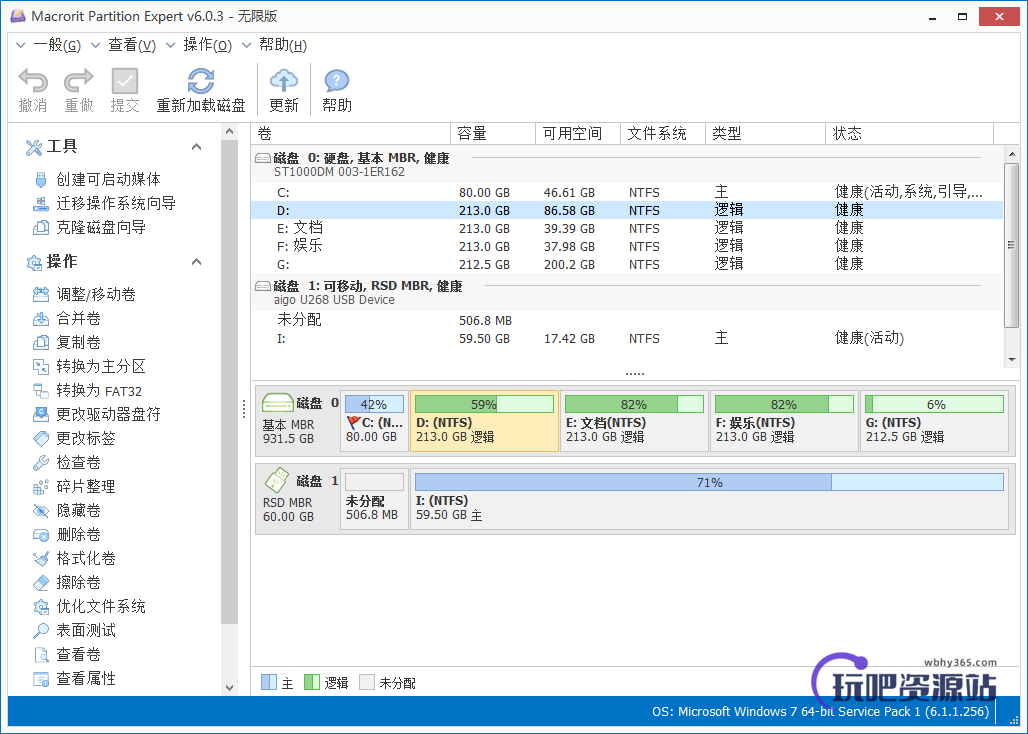
Task: Choose 复制卷 operation
Action: pos(67,342)
